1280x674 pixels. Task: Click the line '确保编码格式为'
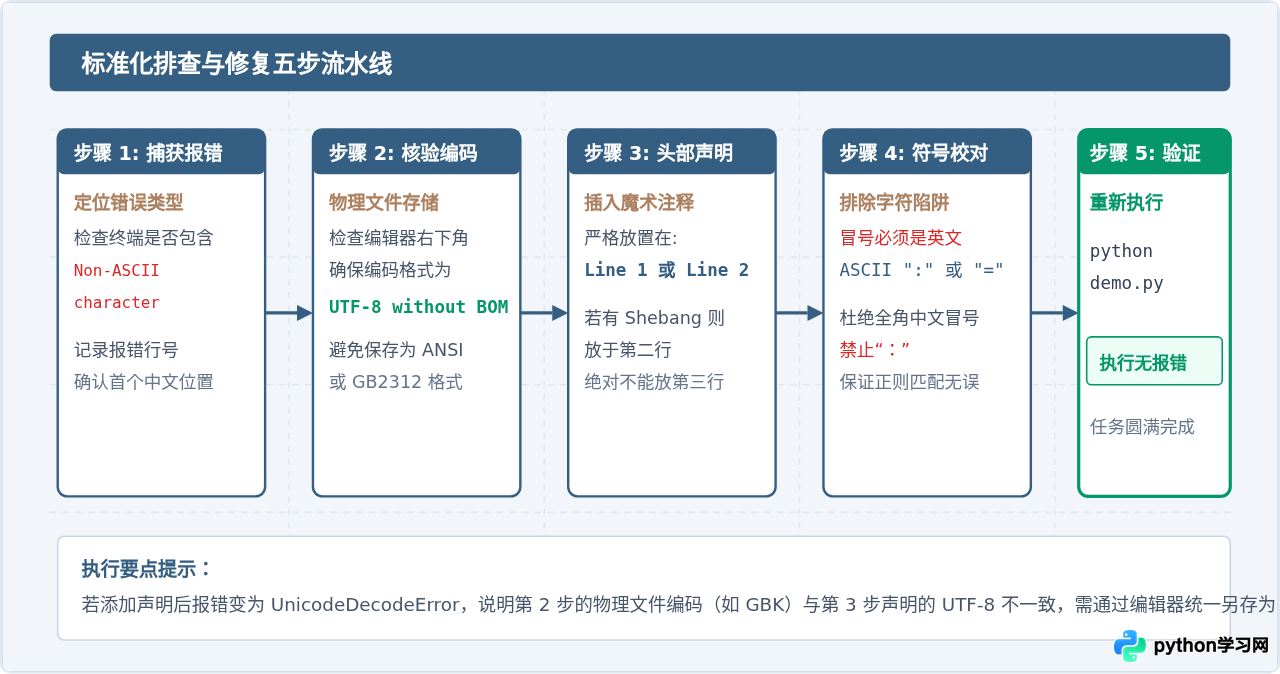click(390, 270)
